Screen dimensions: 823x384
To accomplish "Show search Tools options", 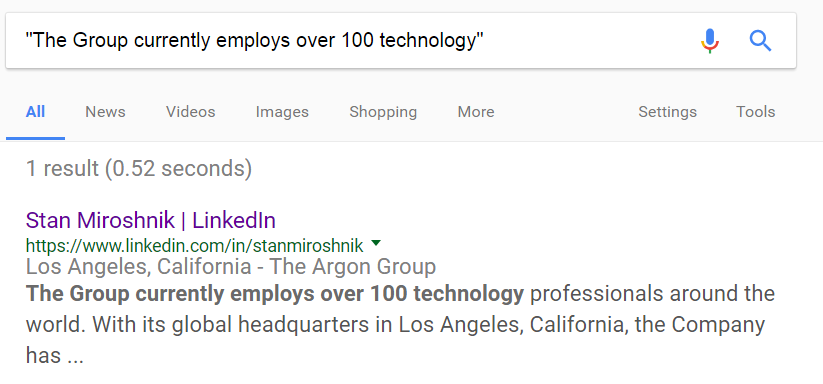I will tap(755, 112).
